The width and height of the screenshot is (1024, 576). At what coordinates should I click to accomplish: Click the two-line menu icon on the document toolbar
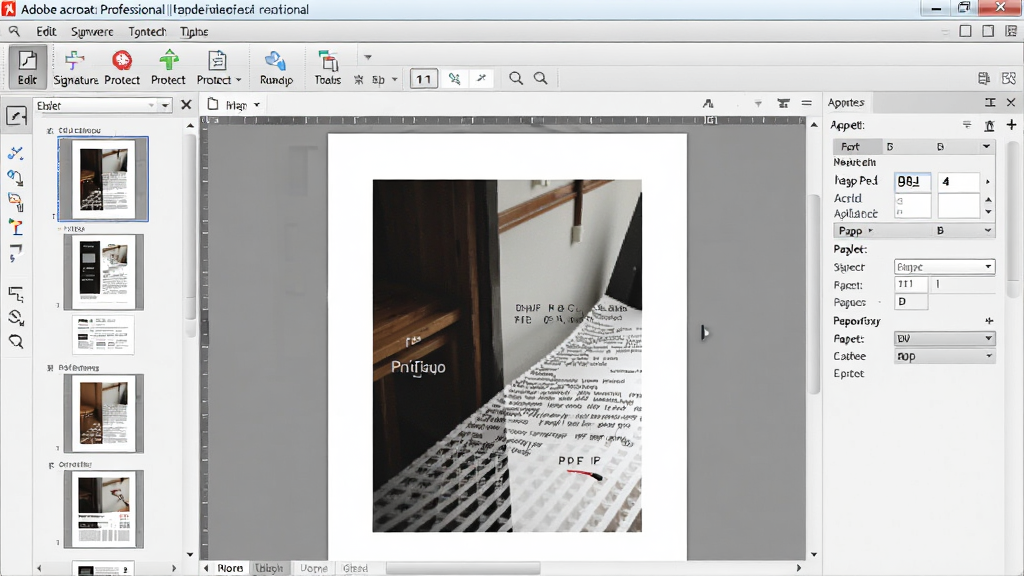pos(807,103)
